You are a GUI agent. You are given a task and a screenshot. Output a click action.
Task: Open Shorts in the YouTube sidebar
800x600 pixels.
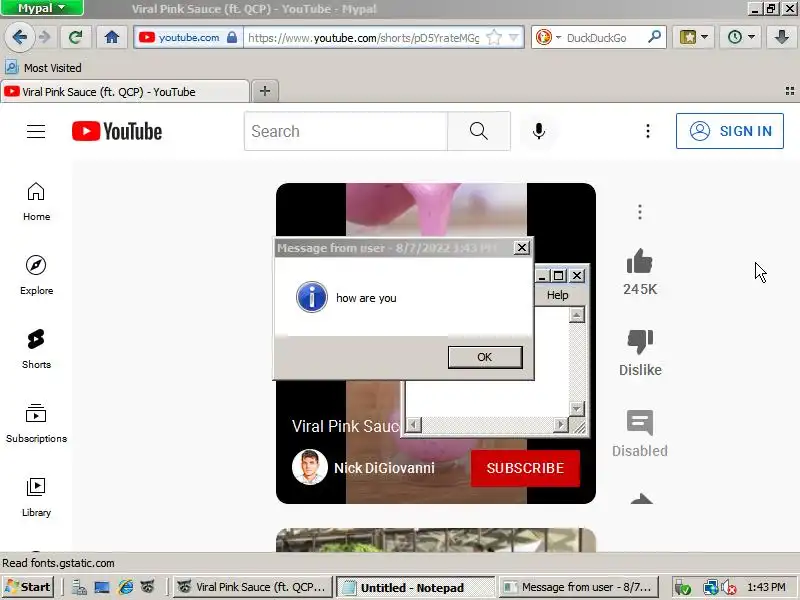click(x=36, y=349)
